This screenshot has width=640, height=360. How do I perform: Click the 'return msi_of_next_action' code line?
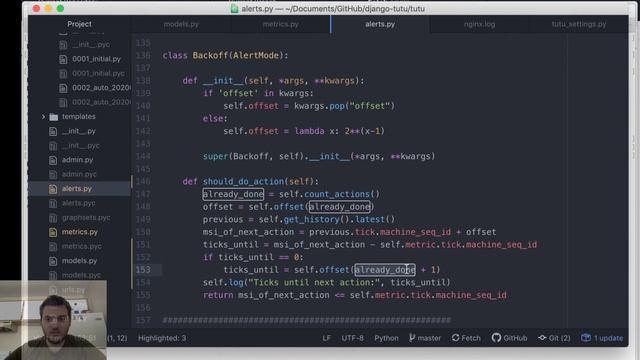click(x=355, y=295)
